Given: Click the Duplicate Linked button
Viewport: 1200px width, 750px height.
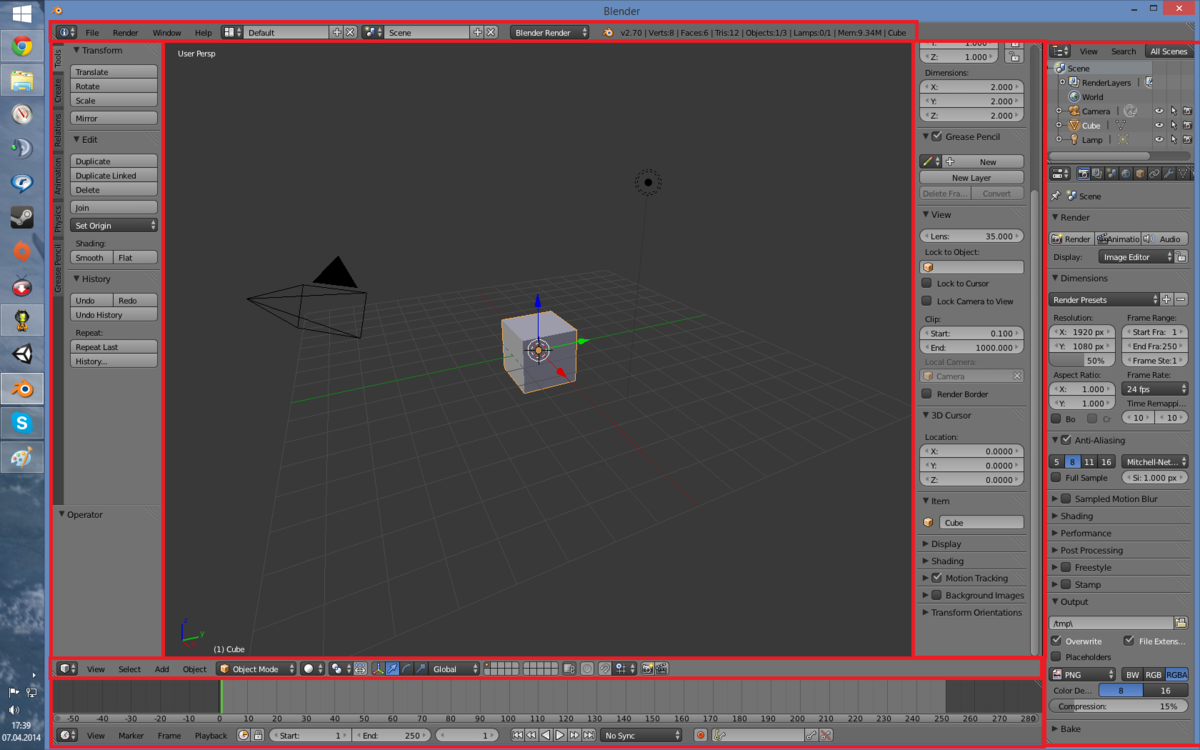Looking at the screenshot, I should [114, 176].
